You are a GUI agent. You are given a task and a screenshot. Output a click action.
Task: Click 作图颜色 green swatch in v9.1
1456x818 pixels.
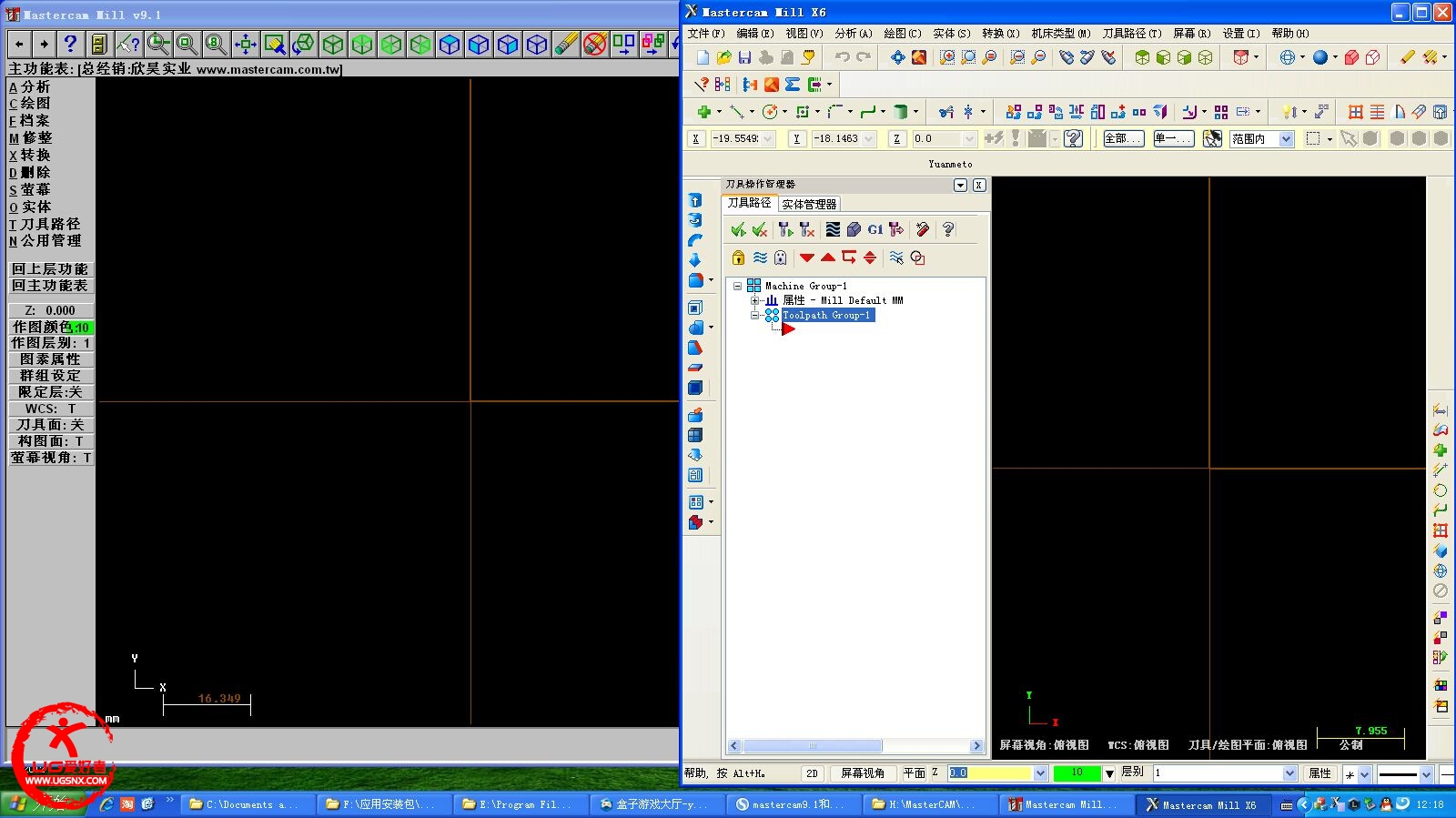(82, 327)
